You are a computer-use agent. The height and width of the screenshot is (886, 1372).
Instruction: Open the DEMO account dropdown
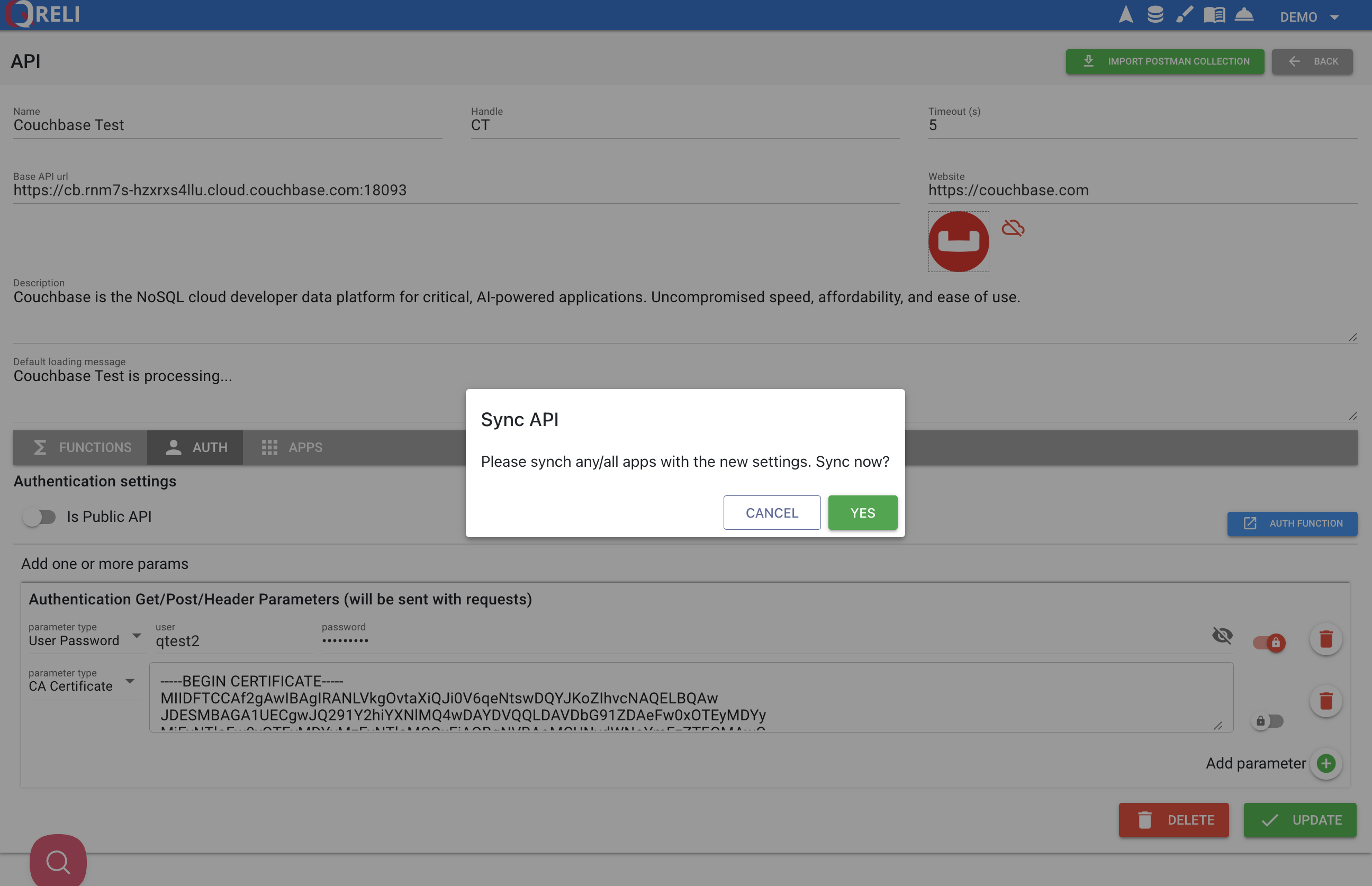[x=1308, y=17]
